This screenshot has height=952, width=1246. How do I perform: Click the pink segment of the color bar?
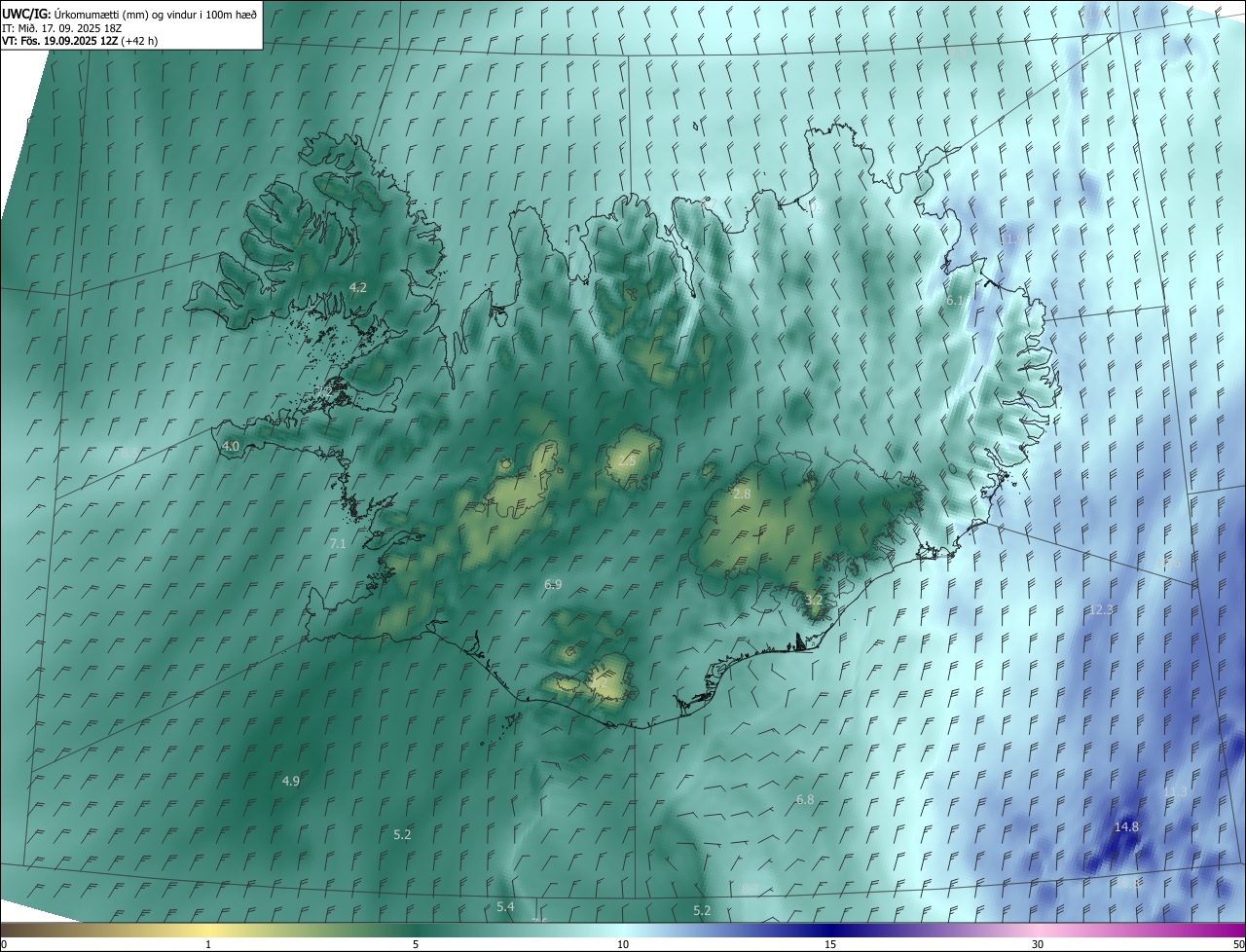[x=1038, y=930]
